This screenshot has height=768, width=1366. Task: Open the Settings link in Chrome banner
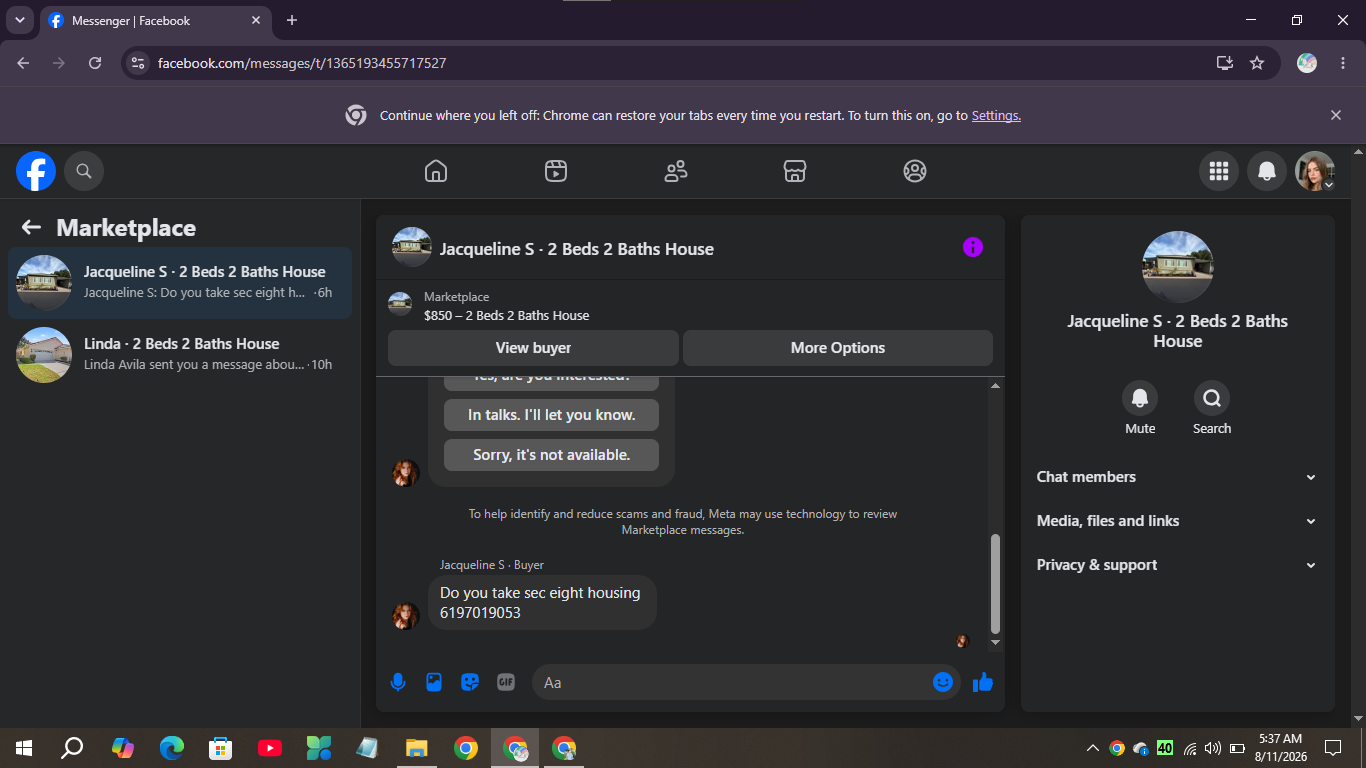996,115
